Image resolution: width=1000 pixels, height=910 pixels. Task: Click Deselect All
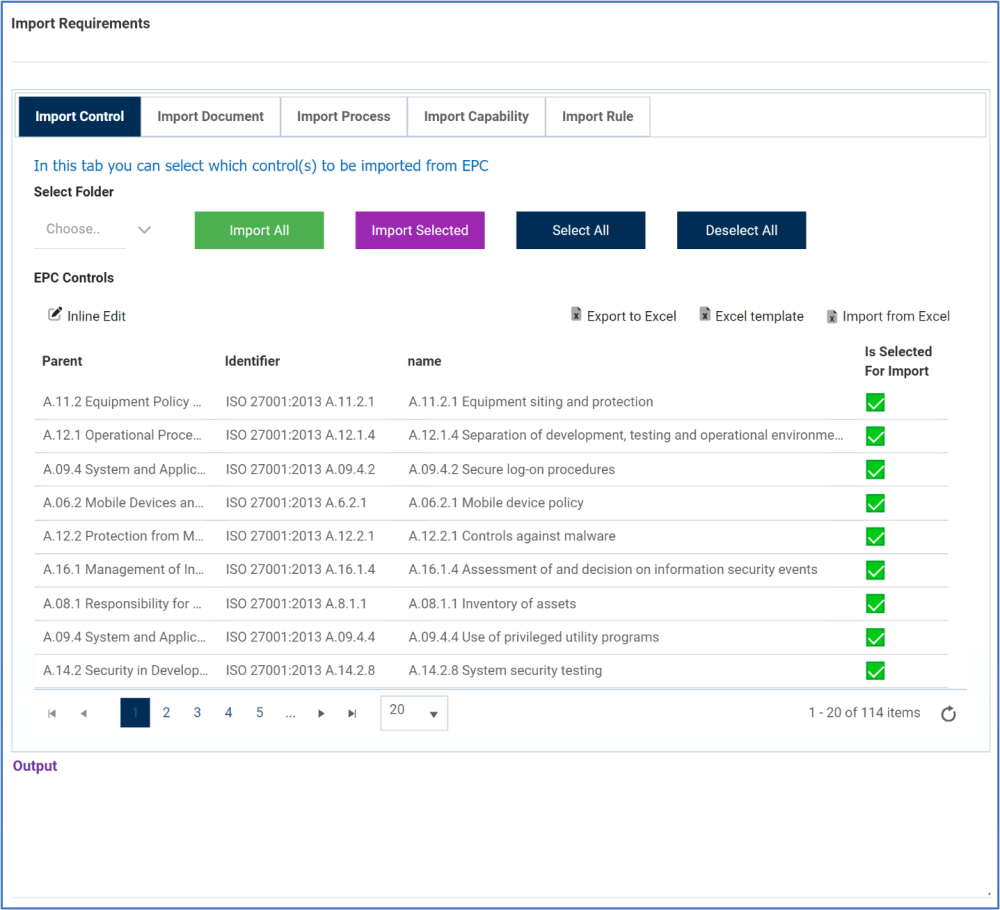741,230
